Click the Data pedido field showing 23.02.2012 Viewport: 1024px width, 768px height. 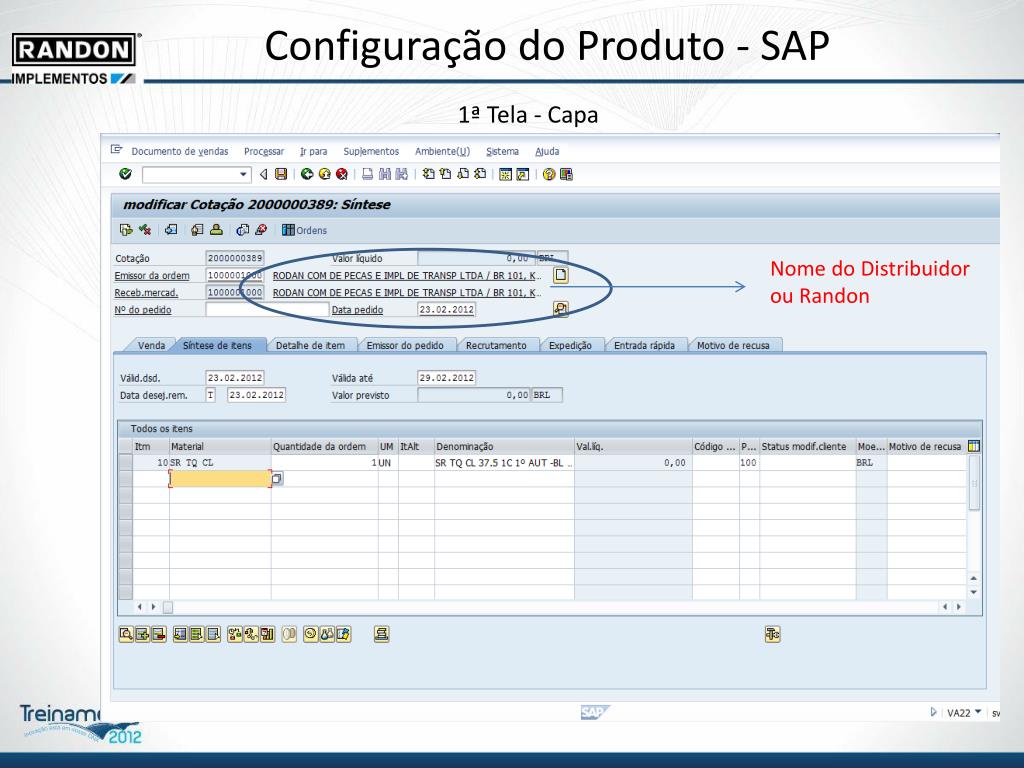(447, 310)
